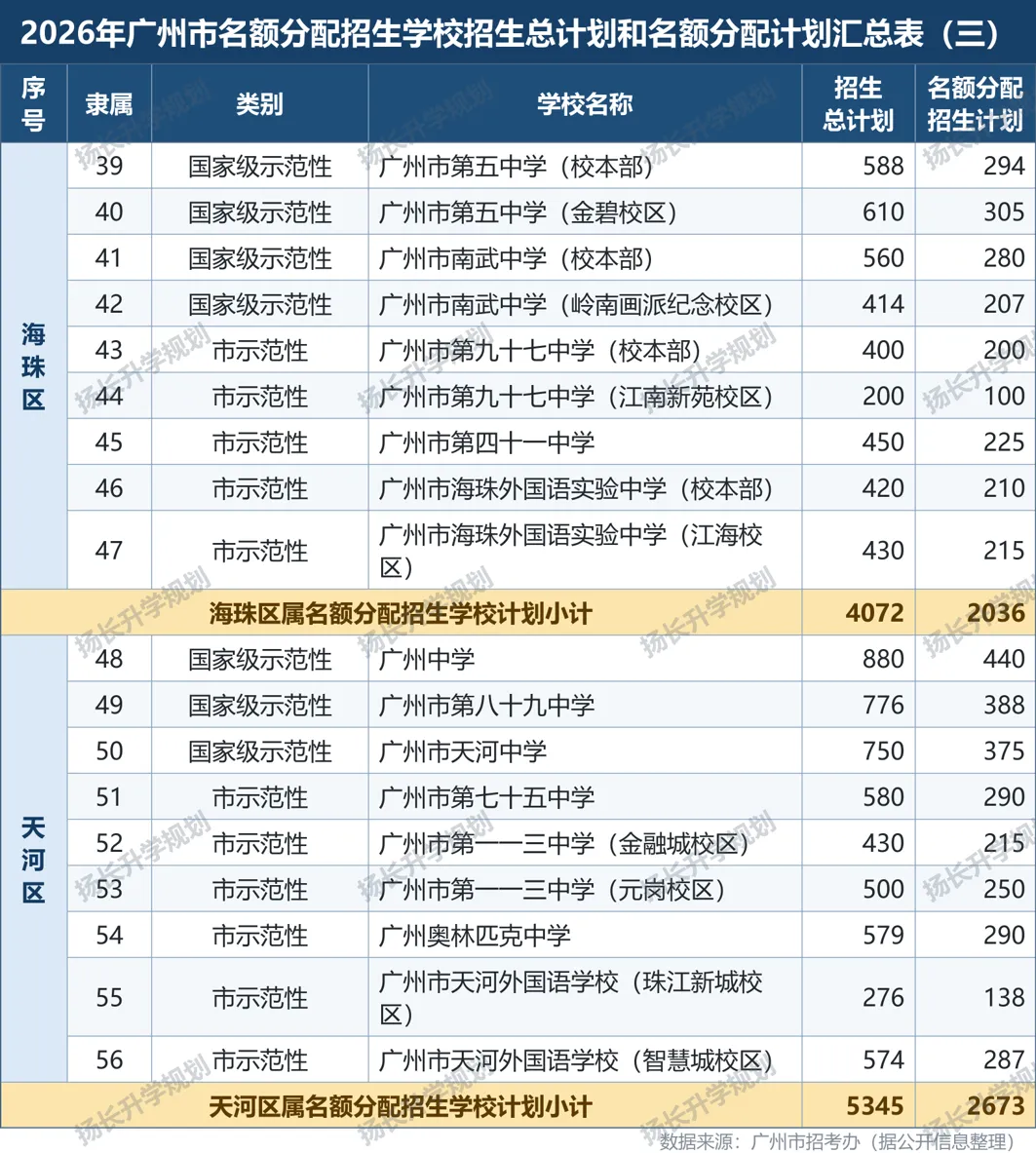Click school name 广州中学
1036x1153 pixels.
coord(427,659)
